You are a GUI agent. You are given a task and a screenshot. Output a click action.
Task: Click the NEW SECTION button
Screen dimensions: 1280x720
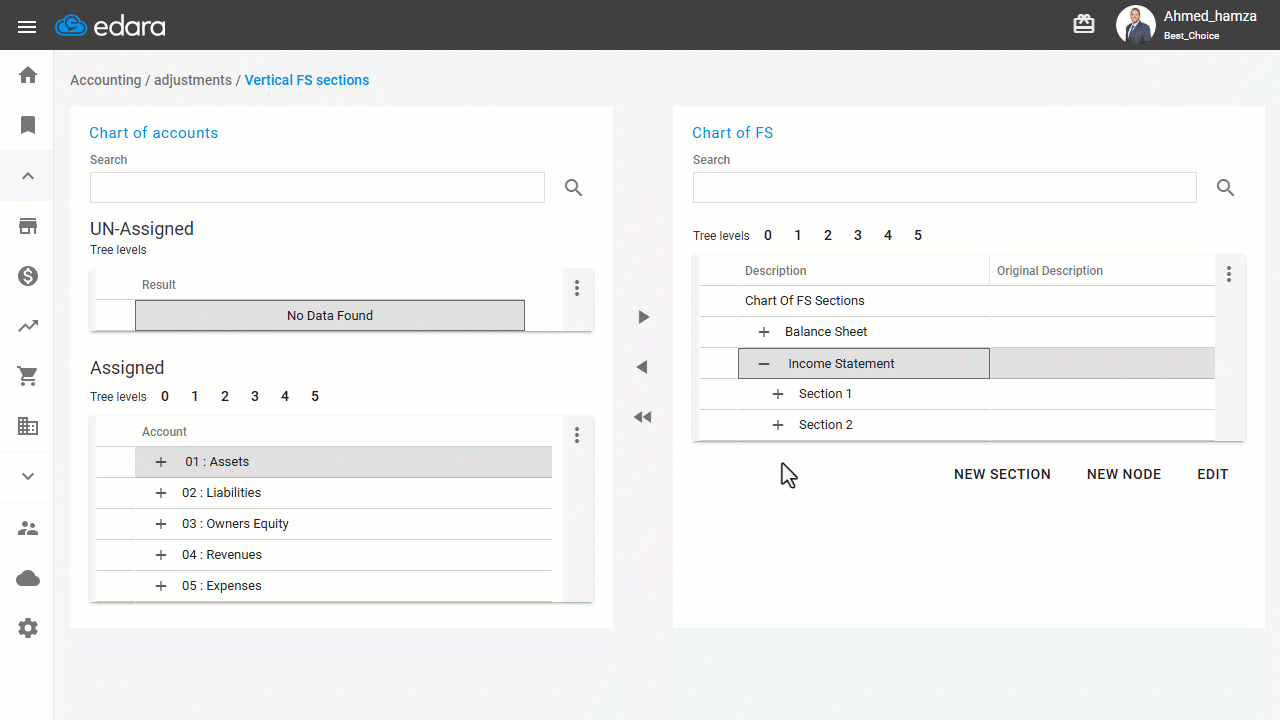click(x=1002, y=474)
